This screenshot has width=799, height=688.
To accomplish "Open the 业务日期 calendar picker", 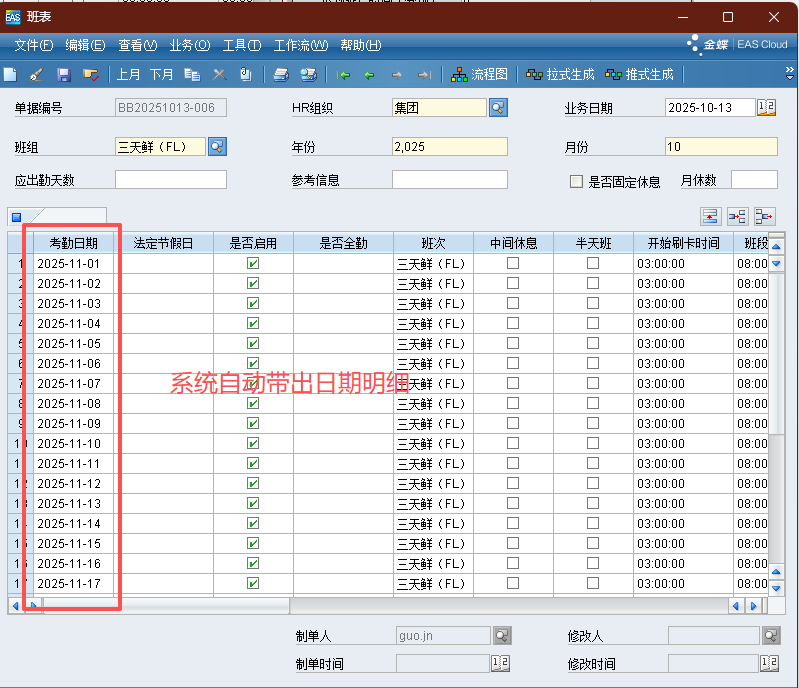I will [766, 108].
